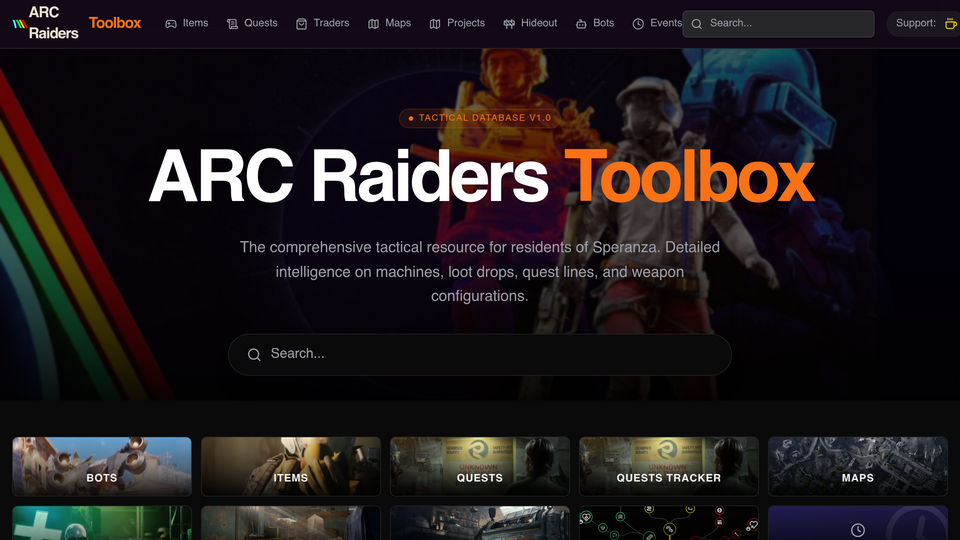Open the BOTS category card

(x=102, y=467)
